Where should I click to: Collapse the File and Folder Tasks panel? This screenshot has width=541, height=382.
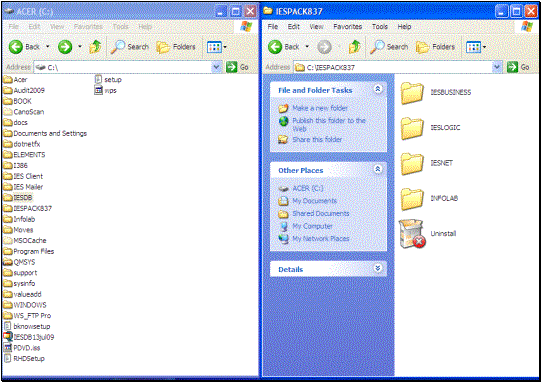(378, 89)
